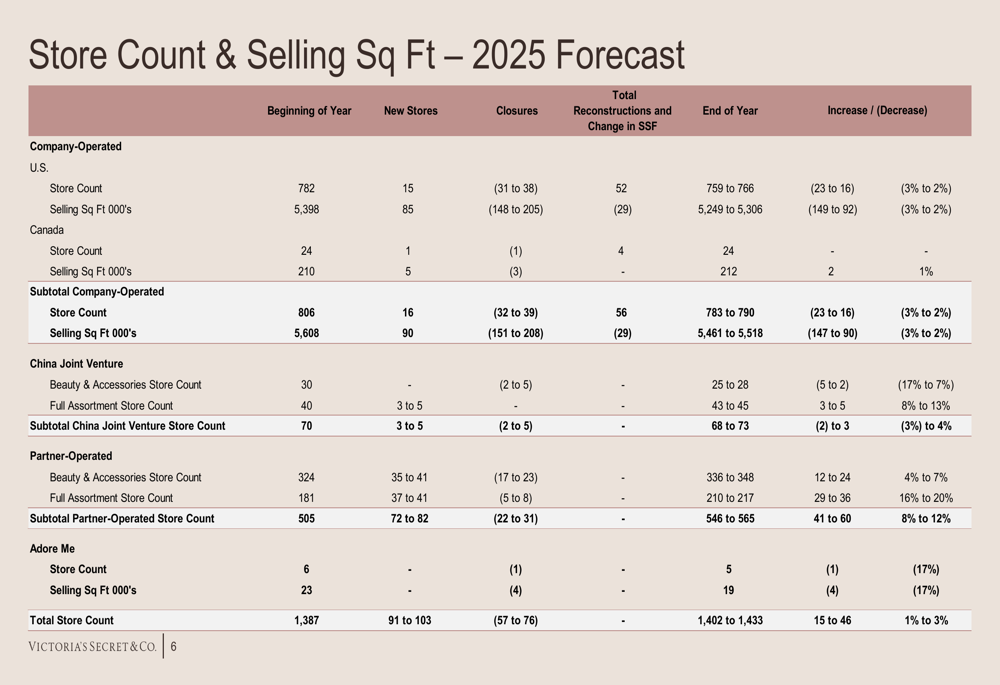Click the Victoria's Secret & Co. logo
The width and height of the screenshot is (1000, 685).
[x=92, y=647]
